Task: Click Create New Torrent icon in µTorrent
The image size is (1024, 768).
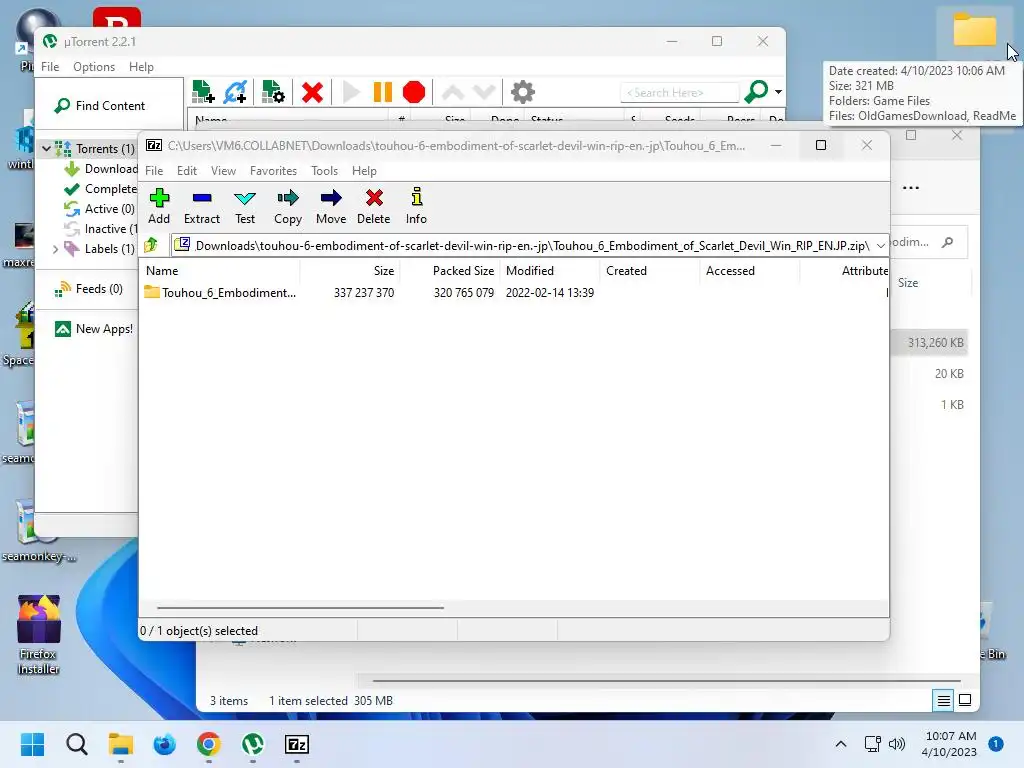Action: 273,92
